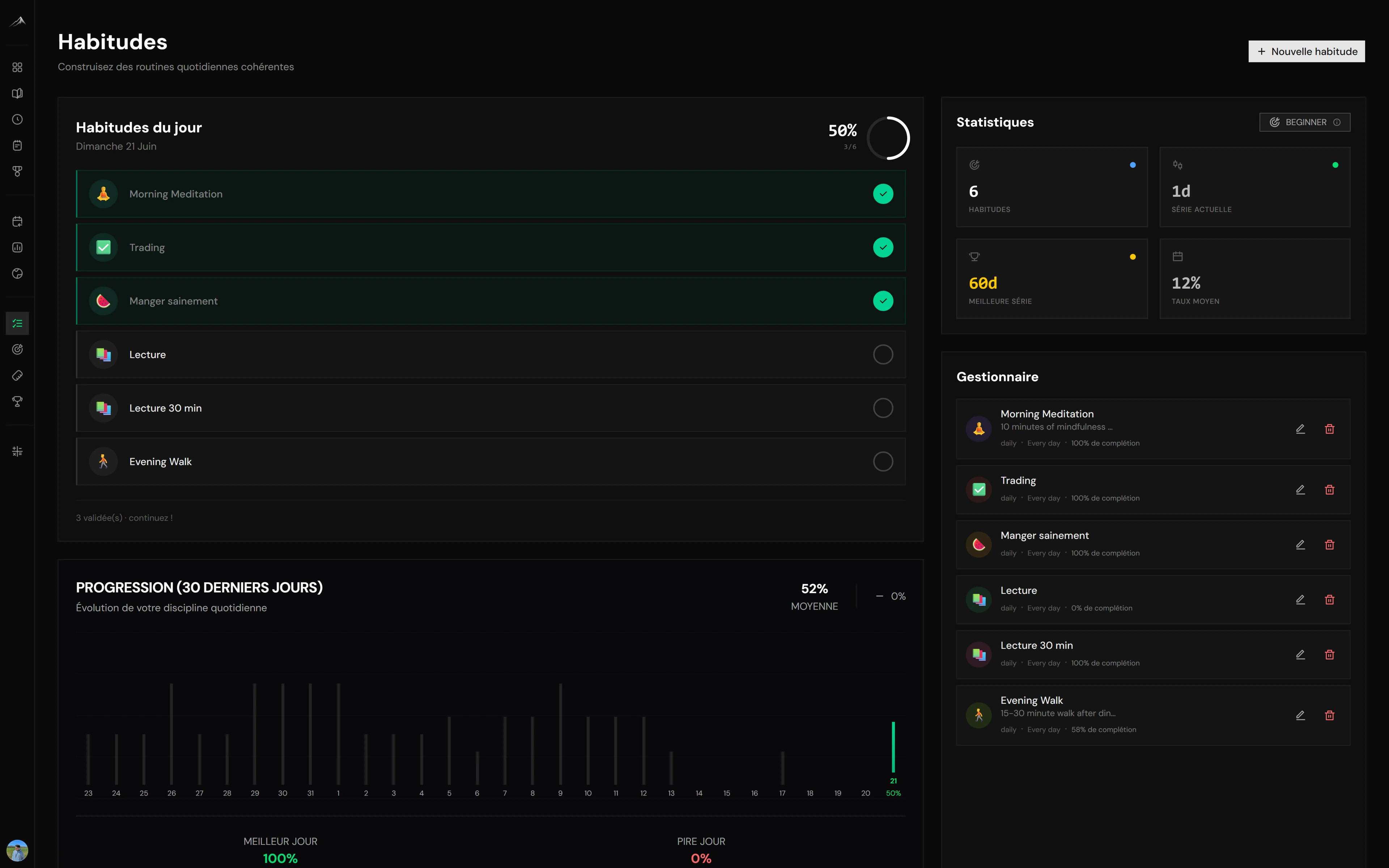Select the green habits checklist sidebar icon
The width and height of the screenshot is (1389, 868).
point(17,323)
